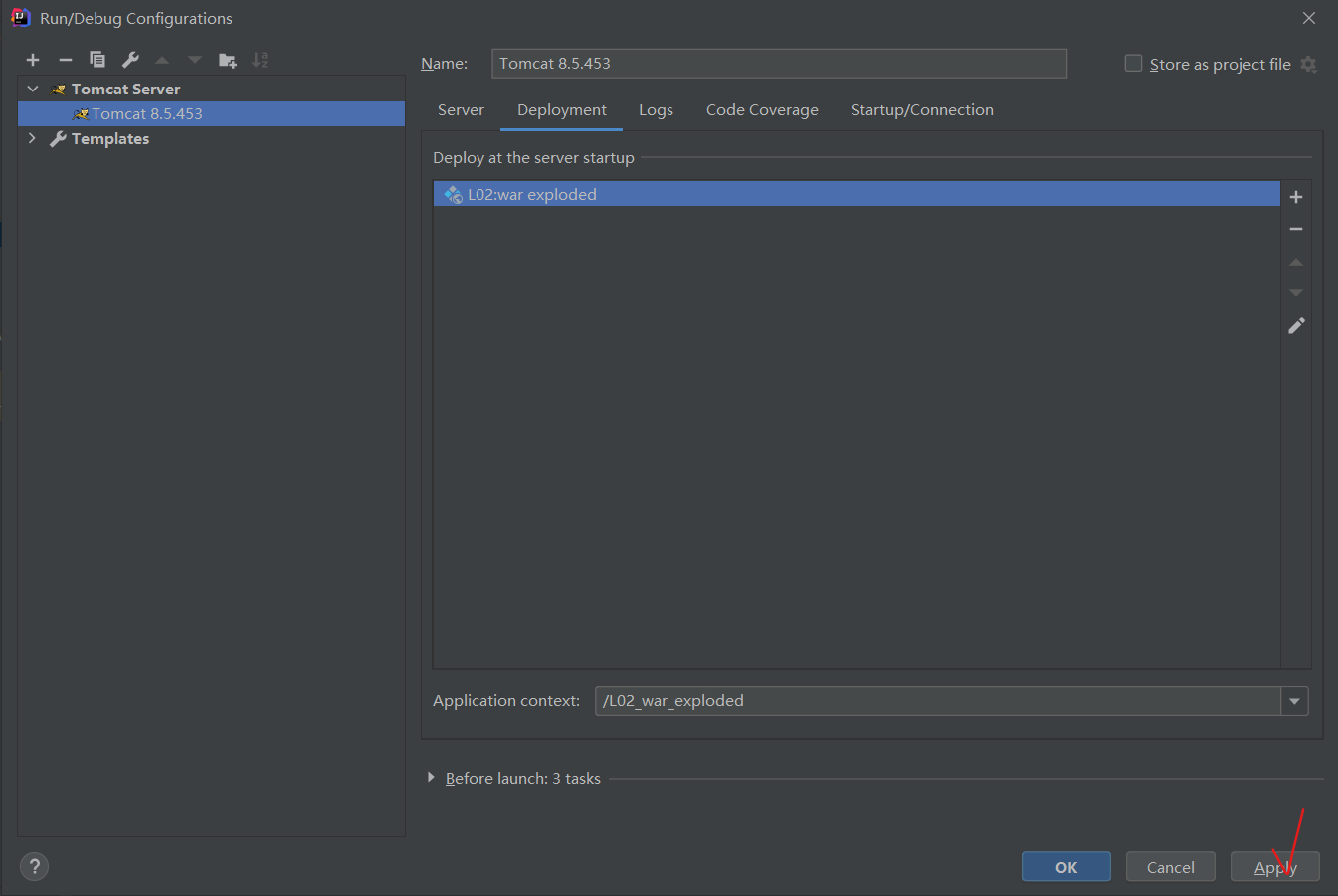
Task: Sort configurations alphabetically
Action: pyautogui.click(x=260, y=60)
